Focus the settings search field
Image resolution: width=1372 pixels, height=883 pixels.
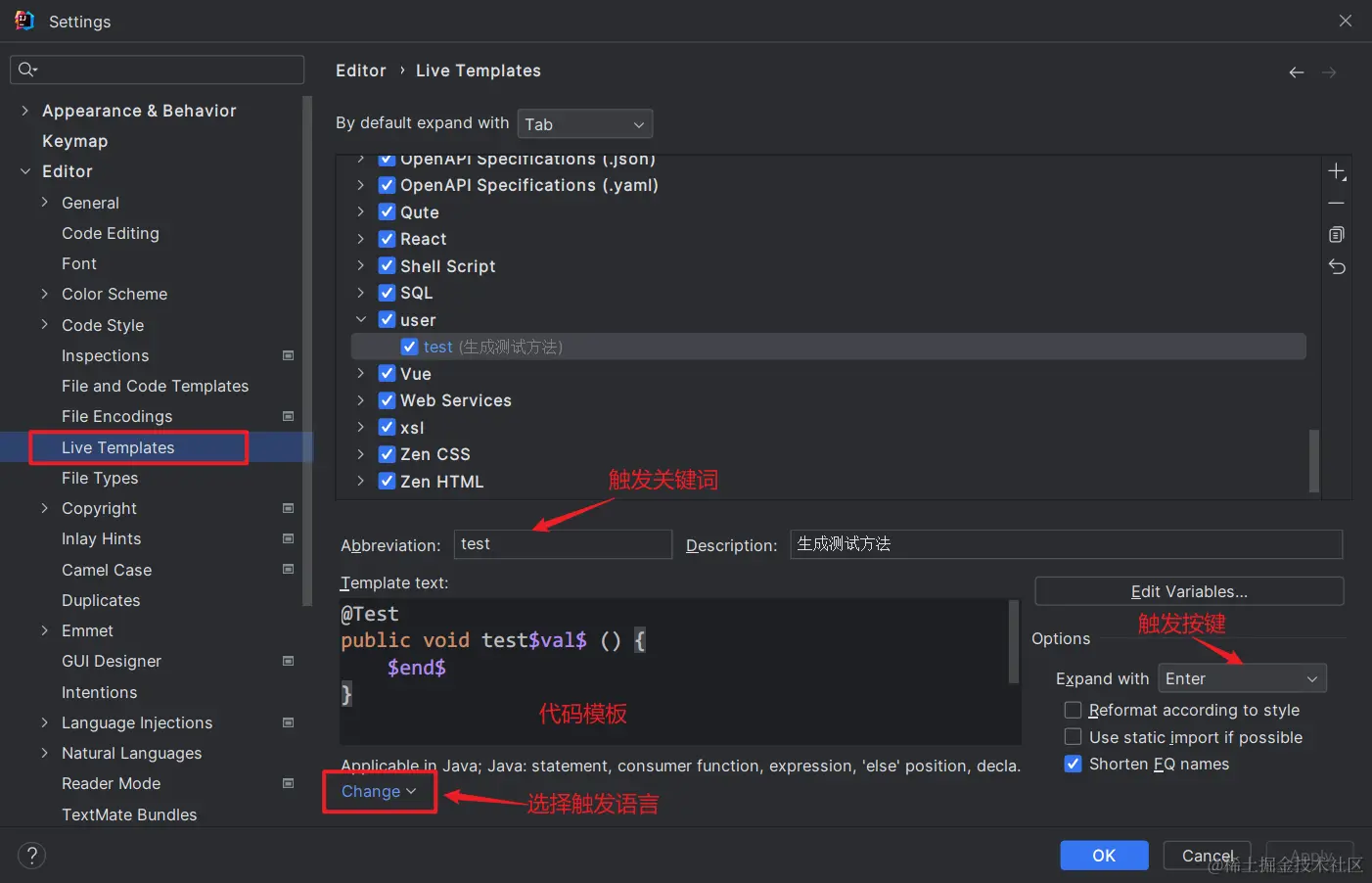coord(157,70)
